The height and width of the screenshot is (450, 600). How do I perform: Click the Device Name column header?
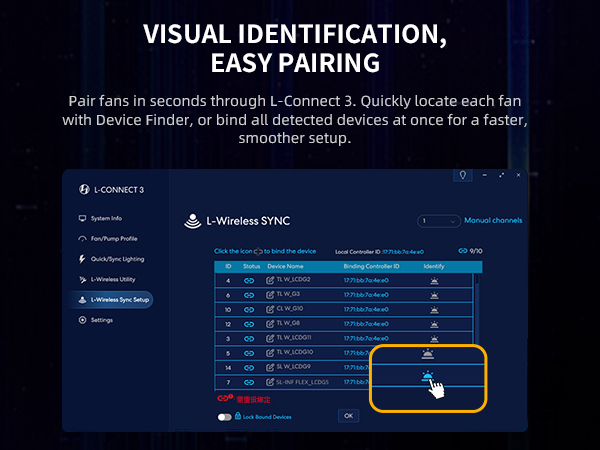coord(285,266)
